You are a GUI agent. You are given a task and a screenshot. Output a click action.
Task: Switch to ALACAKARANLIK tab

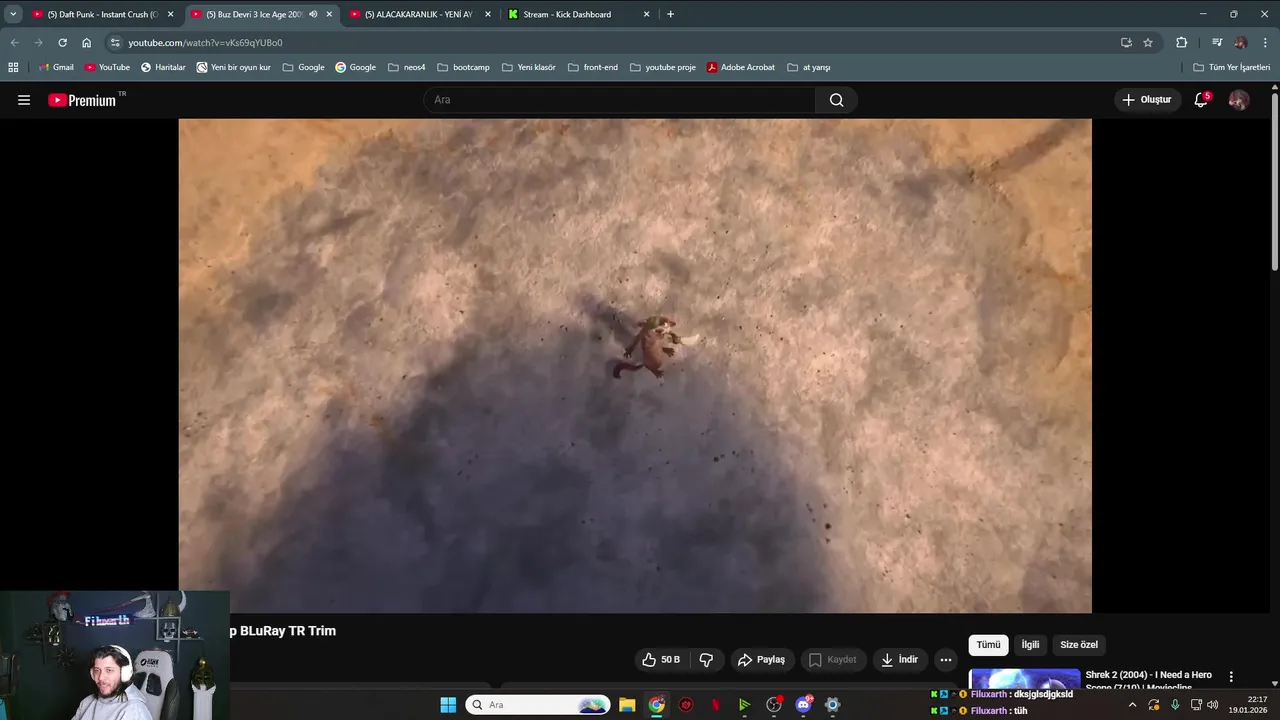point(418,14)
